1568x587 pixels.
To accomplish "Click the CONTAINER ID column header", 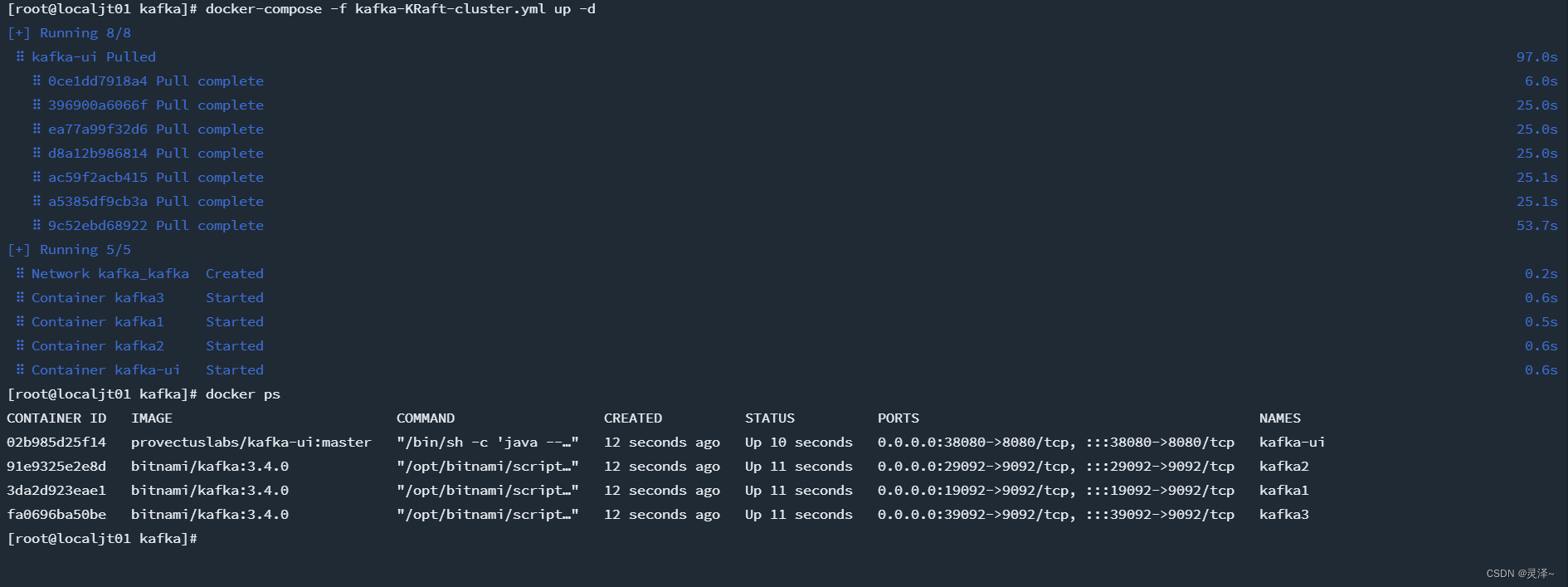I will tap(56, 418).
